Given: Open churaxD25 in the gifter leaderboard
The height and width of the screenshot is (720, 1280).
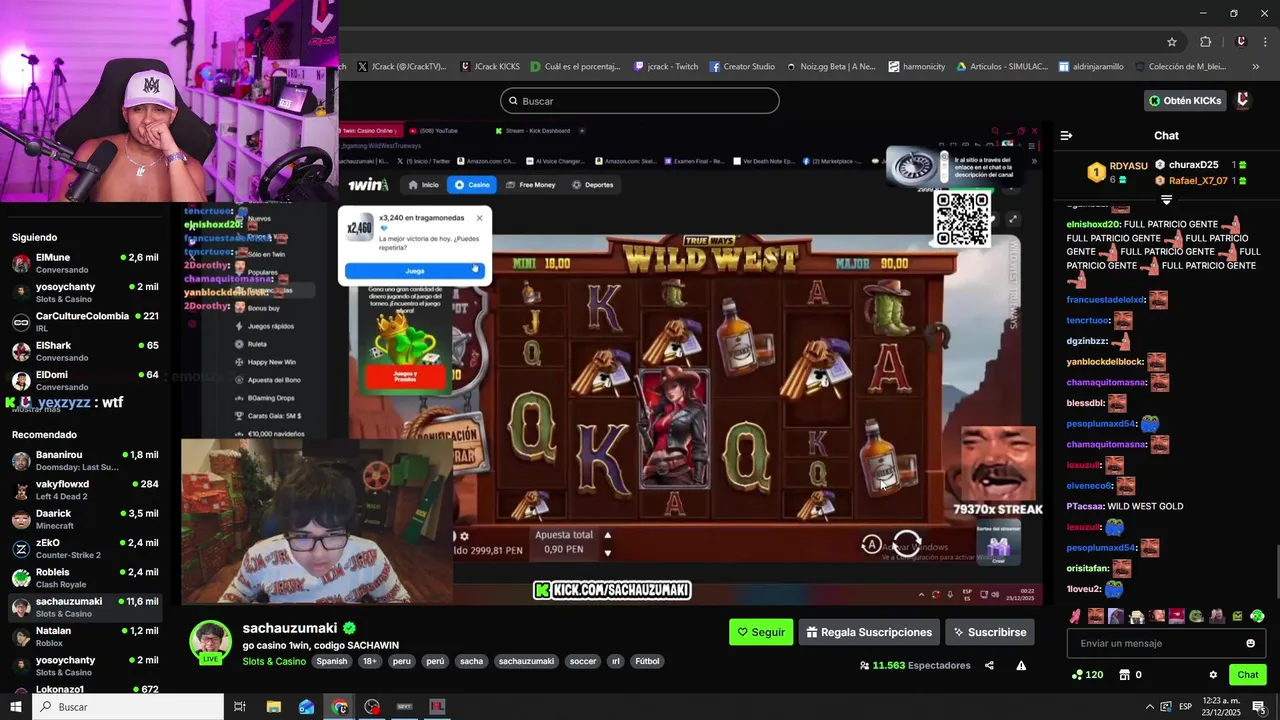Looking at the screenshot, I should pos(1193,165).
